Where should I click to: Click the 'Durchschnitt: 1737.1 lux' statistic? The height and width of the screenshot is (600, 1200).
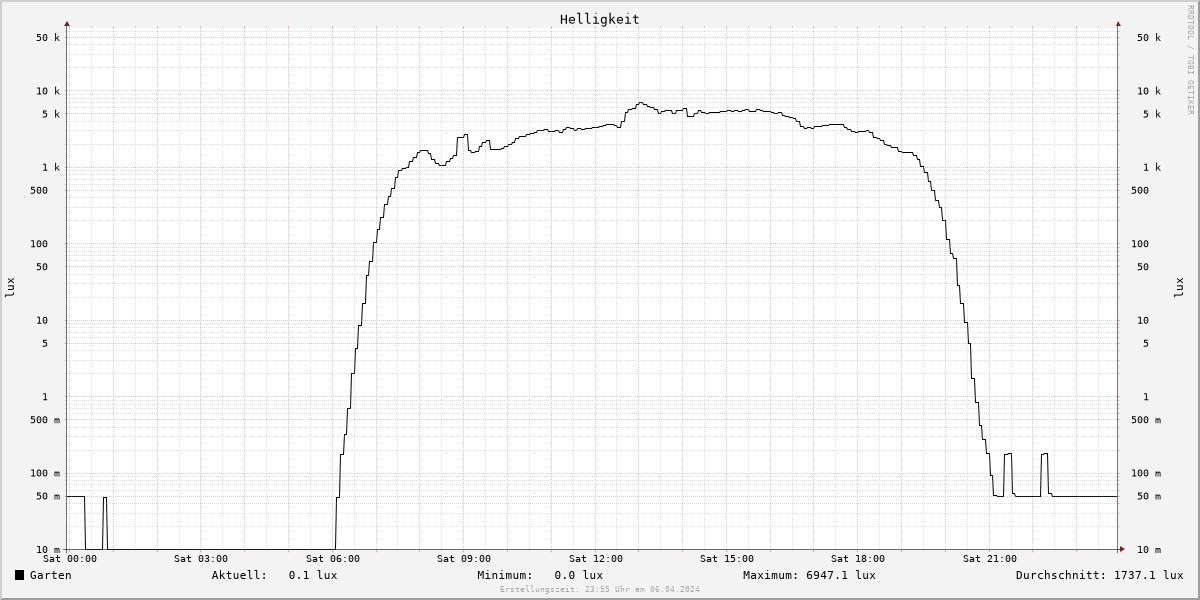coord(1099,575)
